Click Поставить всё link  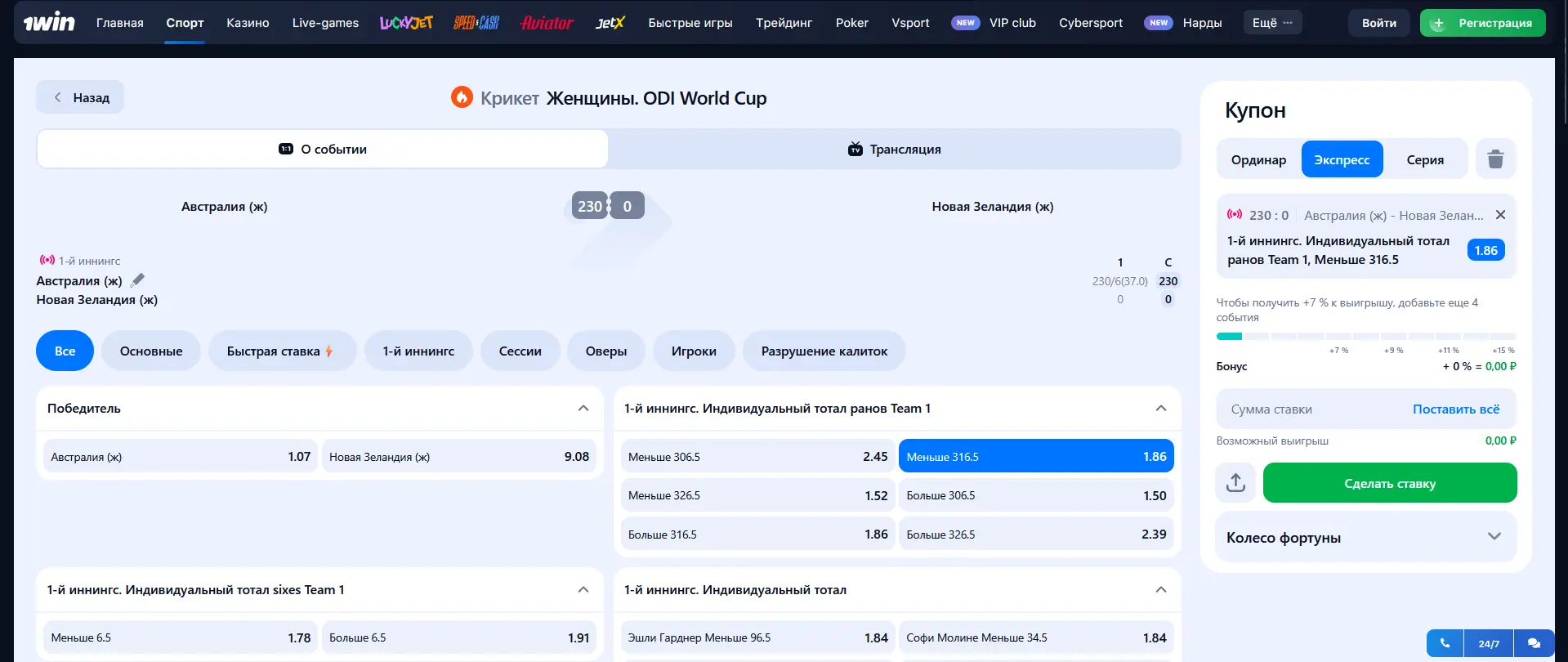(x=1455, y=409)
